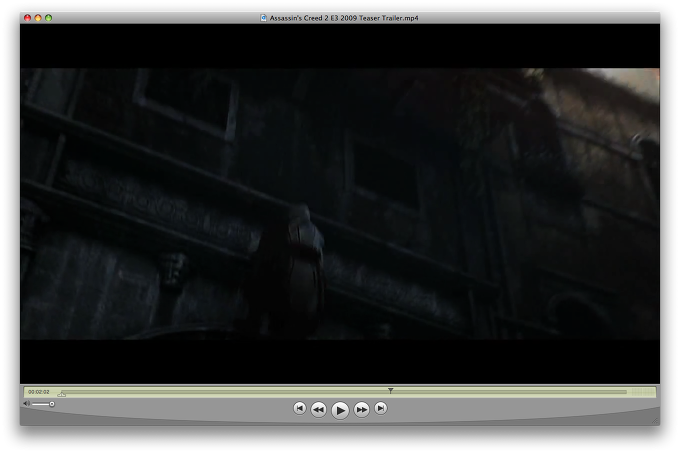Image resolution: width=680 pixels, height=453 pixels.
Task: Click the 00:02:02 timecode display
Action: click(39, 392)
